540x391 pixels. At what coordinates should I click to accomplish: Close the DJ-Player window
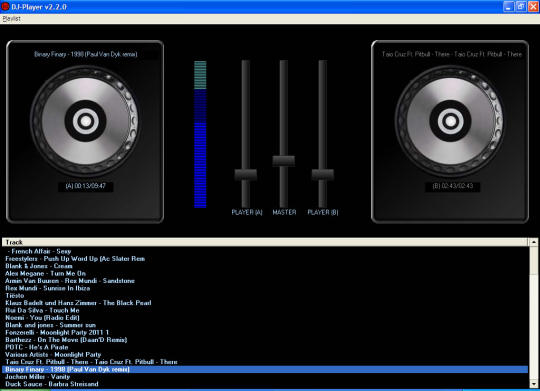tap(533, 7)
